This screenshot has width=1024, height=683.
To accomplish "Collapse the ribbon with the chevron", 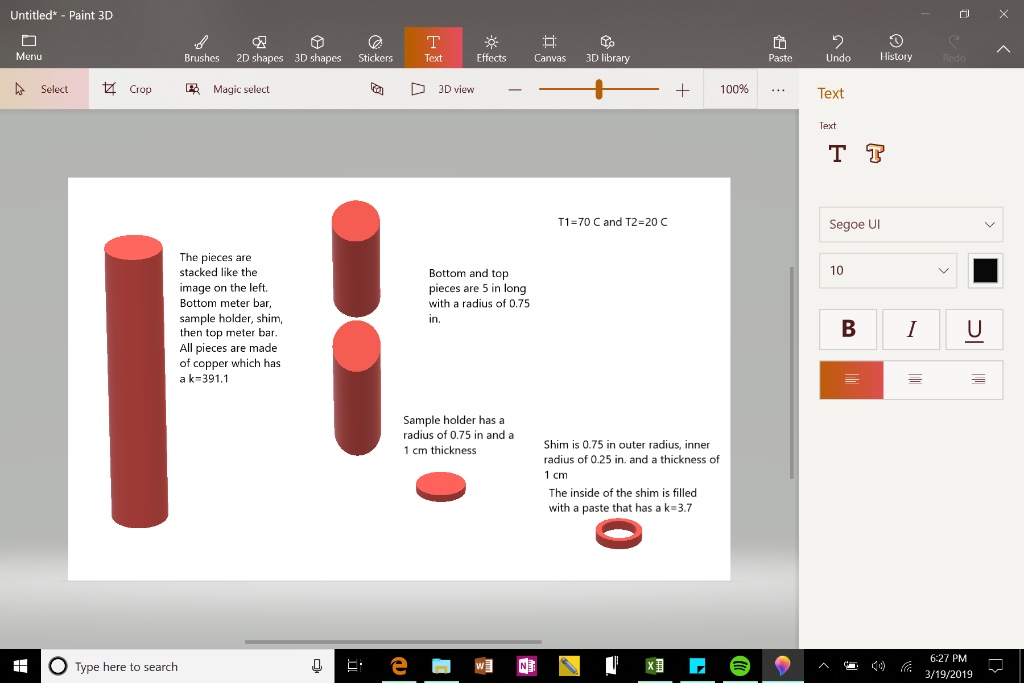I will click(1003, 49).
